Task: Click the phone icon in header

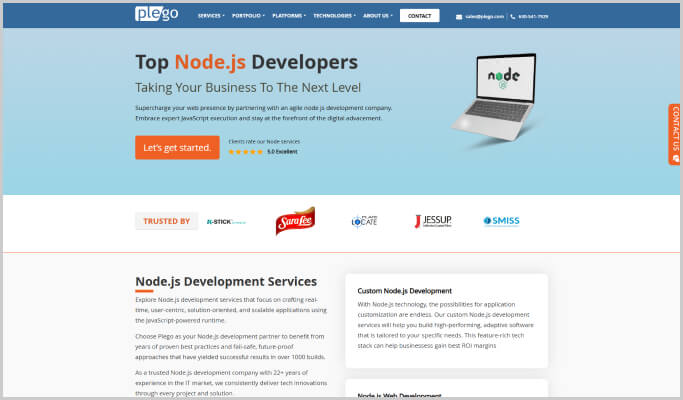Action: coord(514,16)
